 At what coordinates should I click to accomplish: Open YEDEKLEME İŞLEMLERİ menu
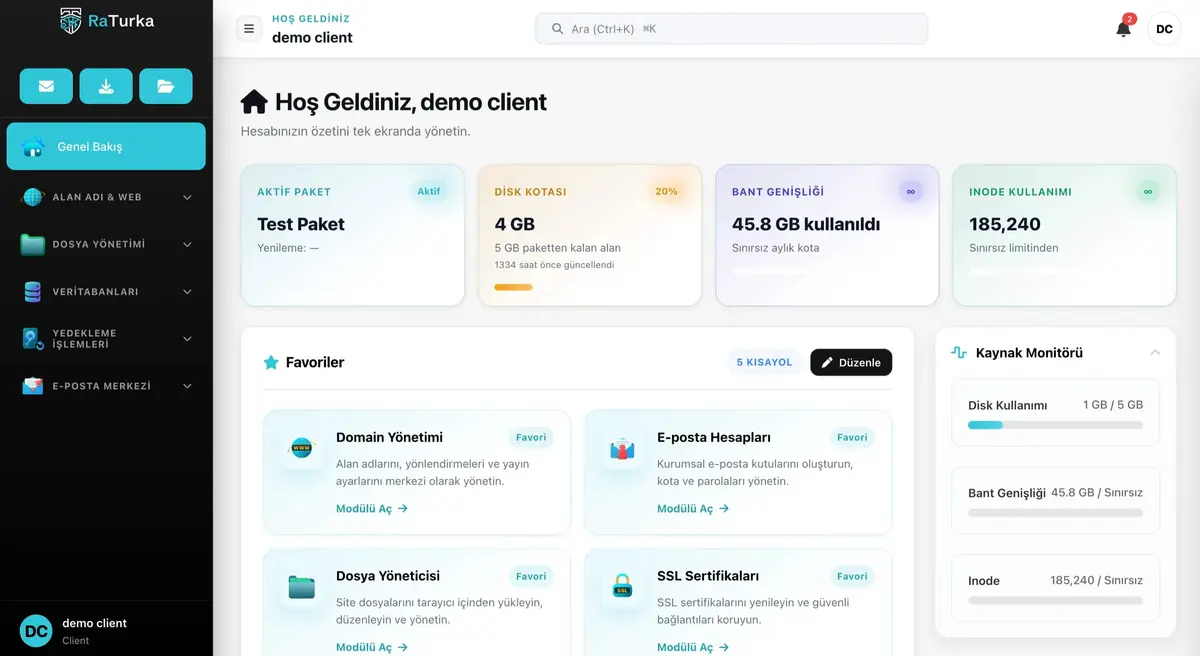coord(106,338)
